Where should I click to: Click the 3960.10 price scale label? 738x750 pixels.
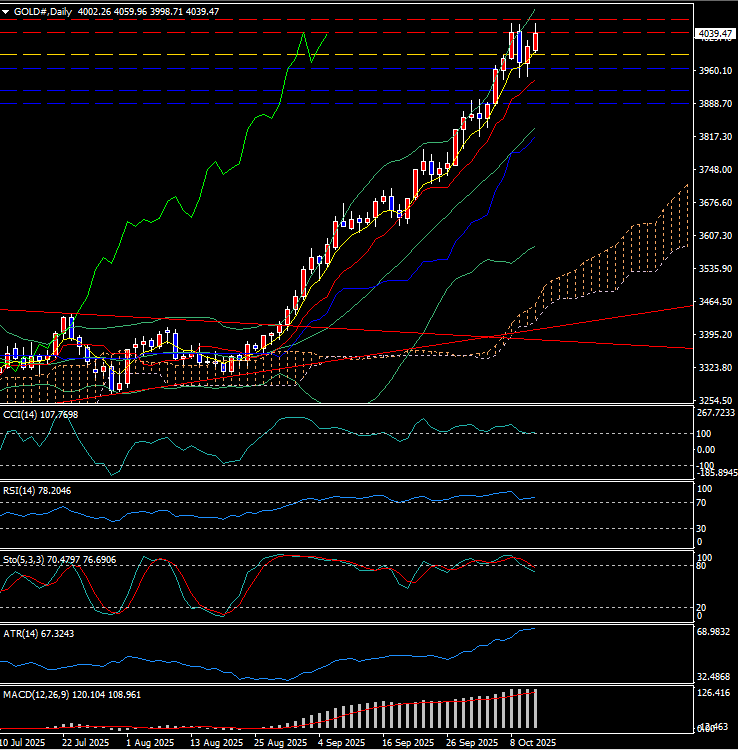(711, 71)
